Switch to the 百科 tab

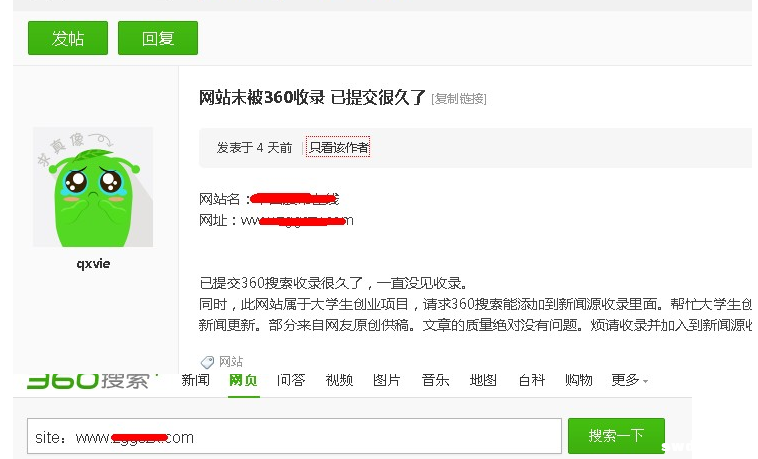531,380
